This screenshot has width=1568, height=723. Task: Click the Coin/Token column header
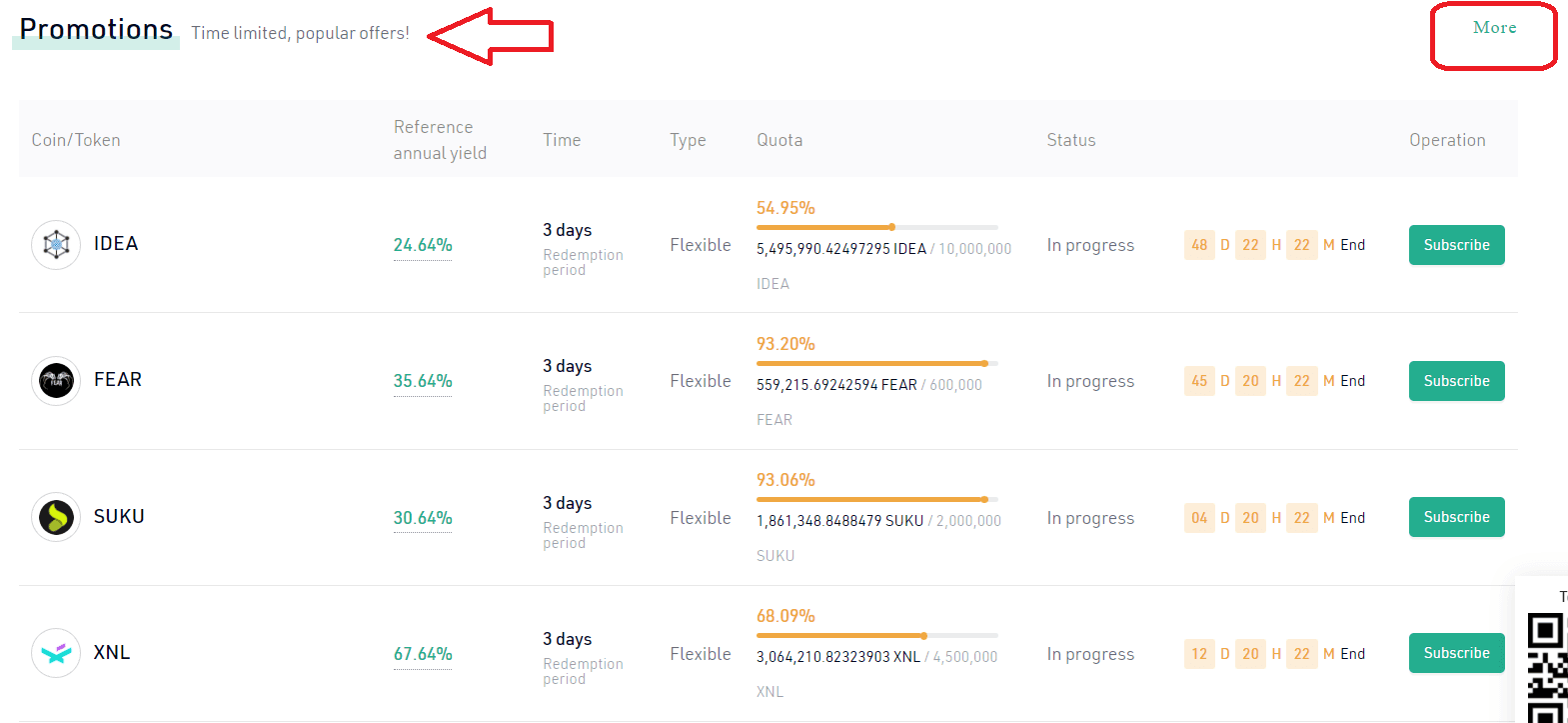(x=76, y=140)
